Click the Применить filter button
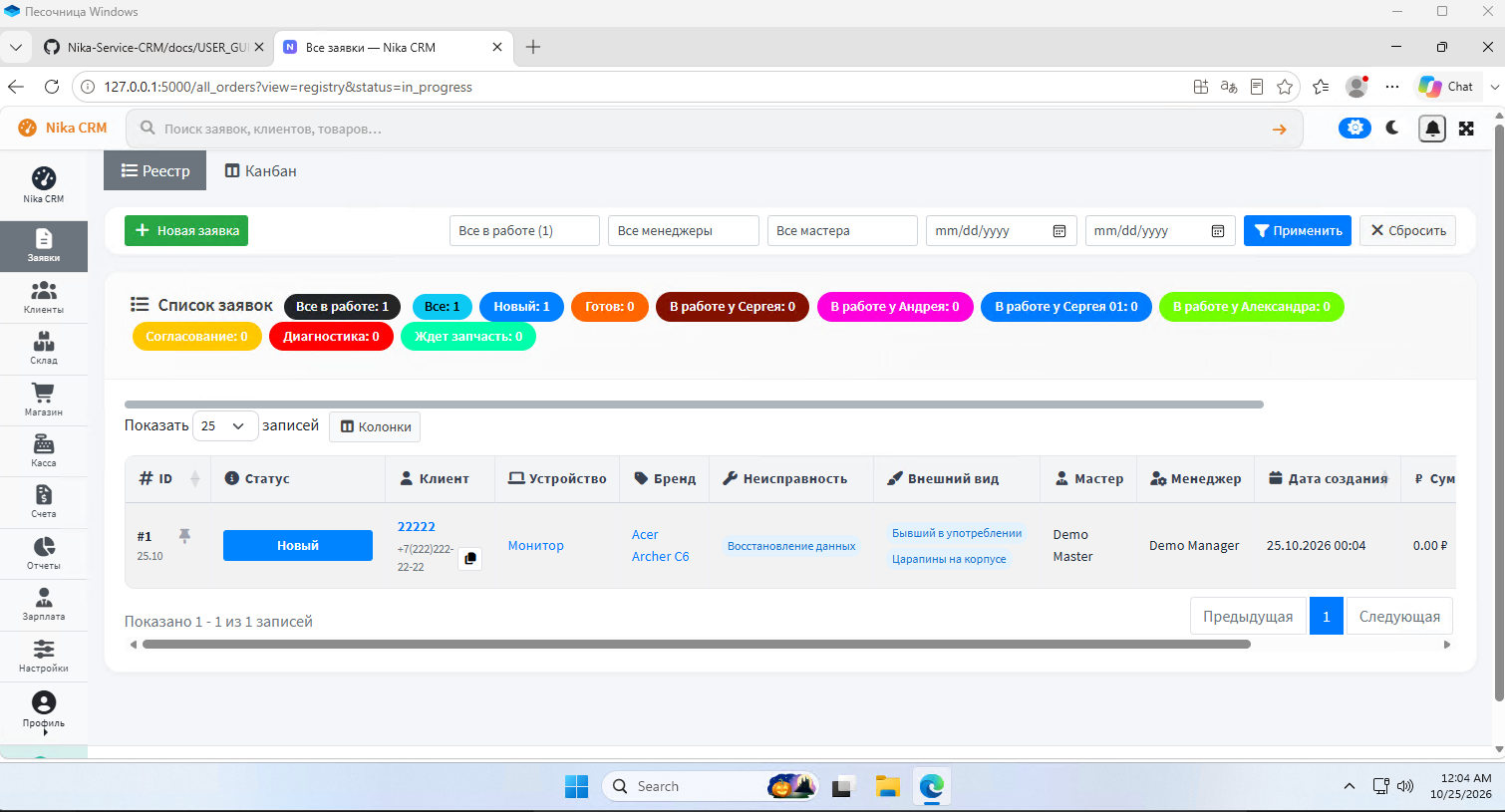This screenshot has width=1505, height=812. [1298, 230]
